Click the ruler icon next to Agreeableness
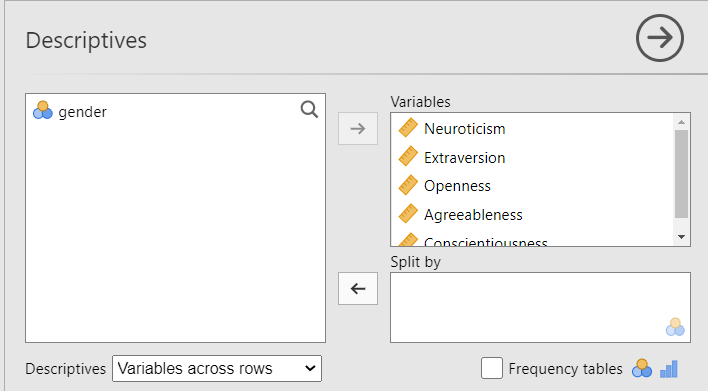Screen dimensions: 708x391 (x=408, y=214)
